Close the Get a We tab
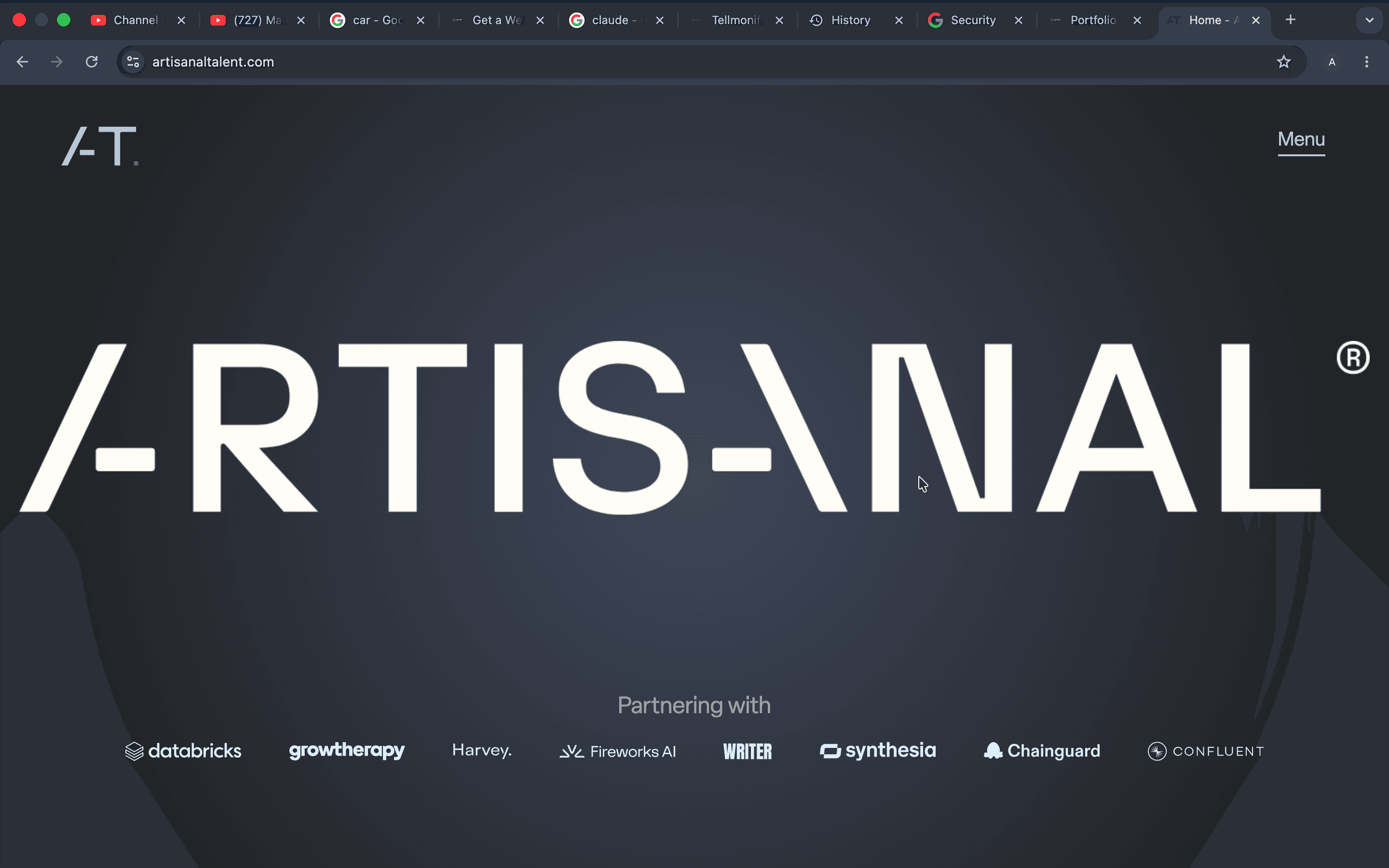This screenshot has width=1389, height=868. (x=540, y=20)
